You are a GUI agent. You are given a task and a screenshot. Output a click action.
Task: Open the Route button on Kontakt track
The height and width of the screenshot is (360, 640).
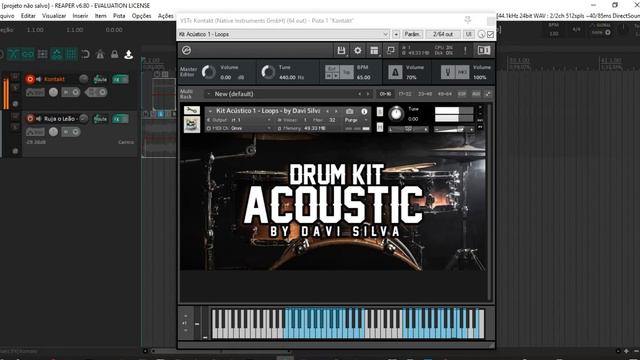click(100, 79)
